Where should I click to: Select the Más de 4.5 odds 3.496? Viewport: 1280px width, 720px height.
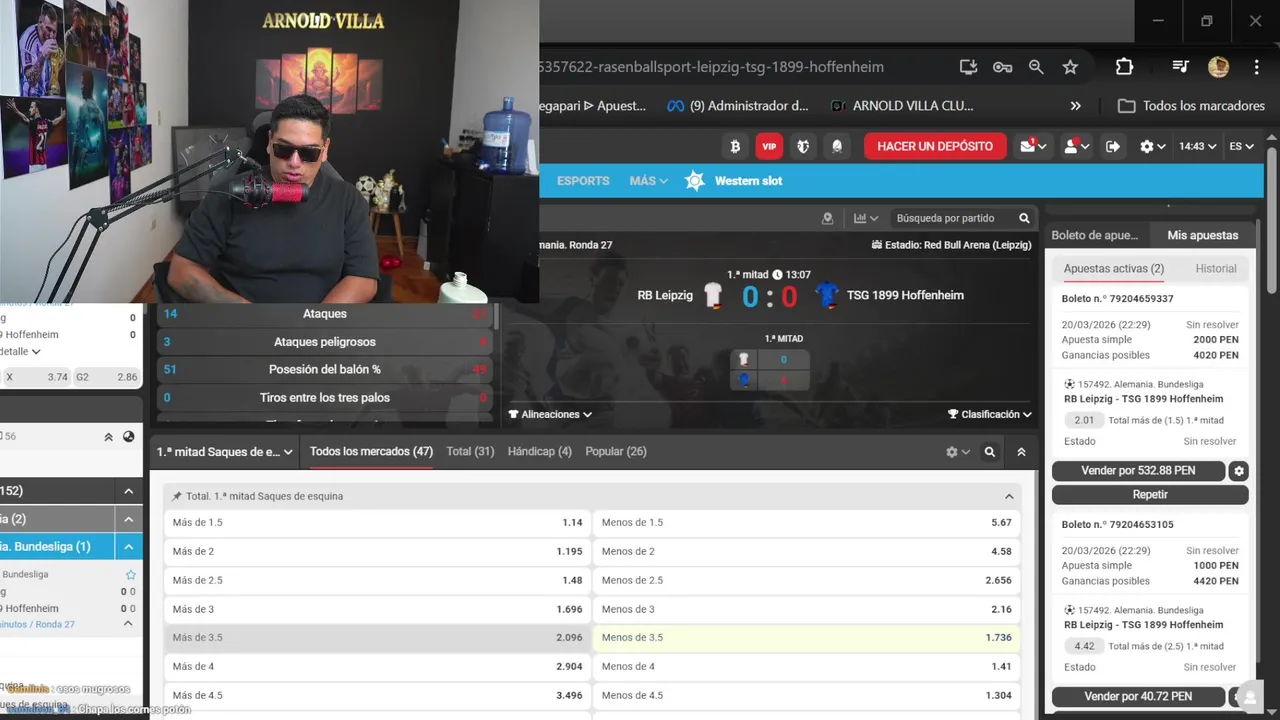click(377, 696)
